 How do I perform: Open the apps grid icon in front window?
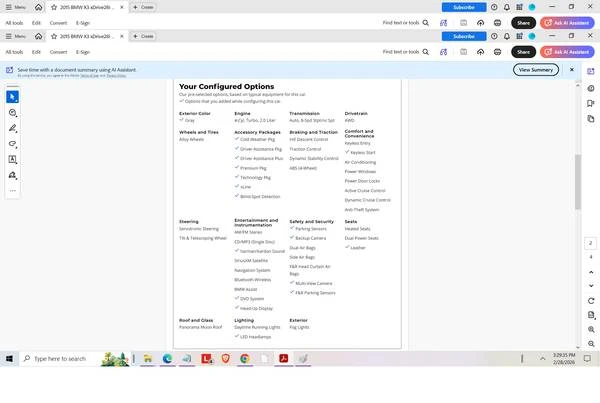coord(519,36)
